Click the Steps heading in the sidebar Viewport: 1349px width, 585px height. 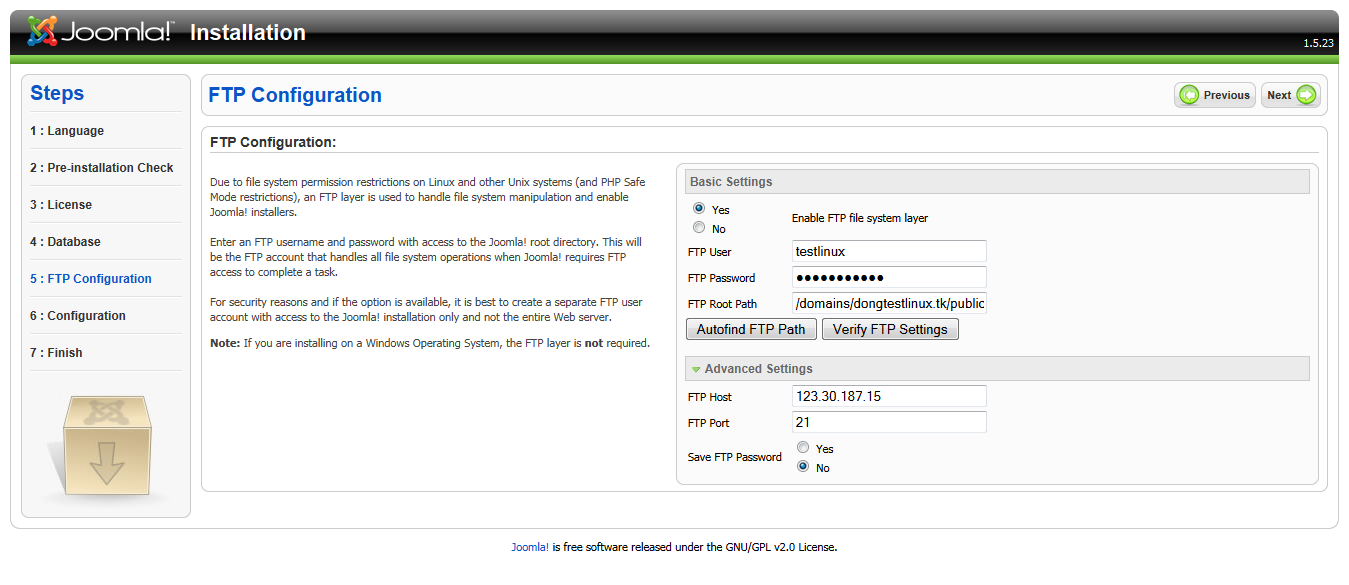click(x=57, y=93)
